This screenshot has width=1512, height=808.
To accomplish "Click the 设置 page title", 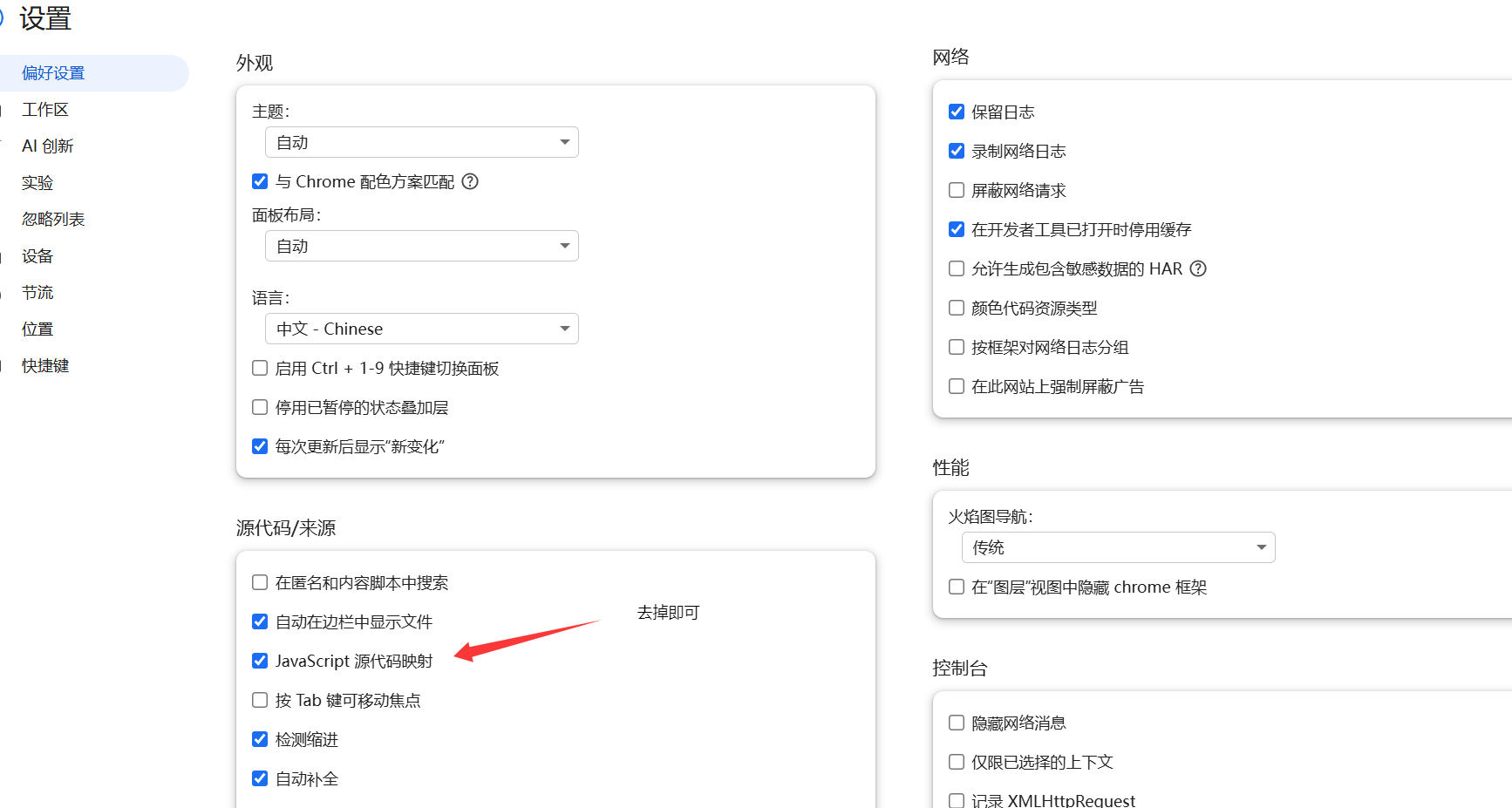I will click(45, 18).
